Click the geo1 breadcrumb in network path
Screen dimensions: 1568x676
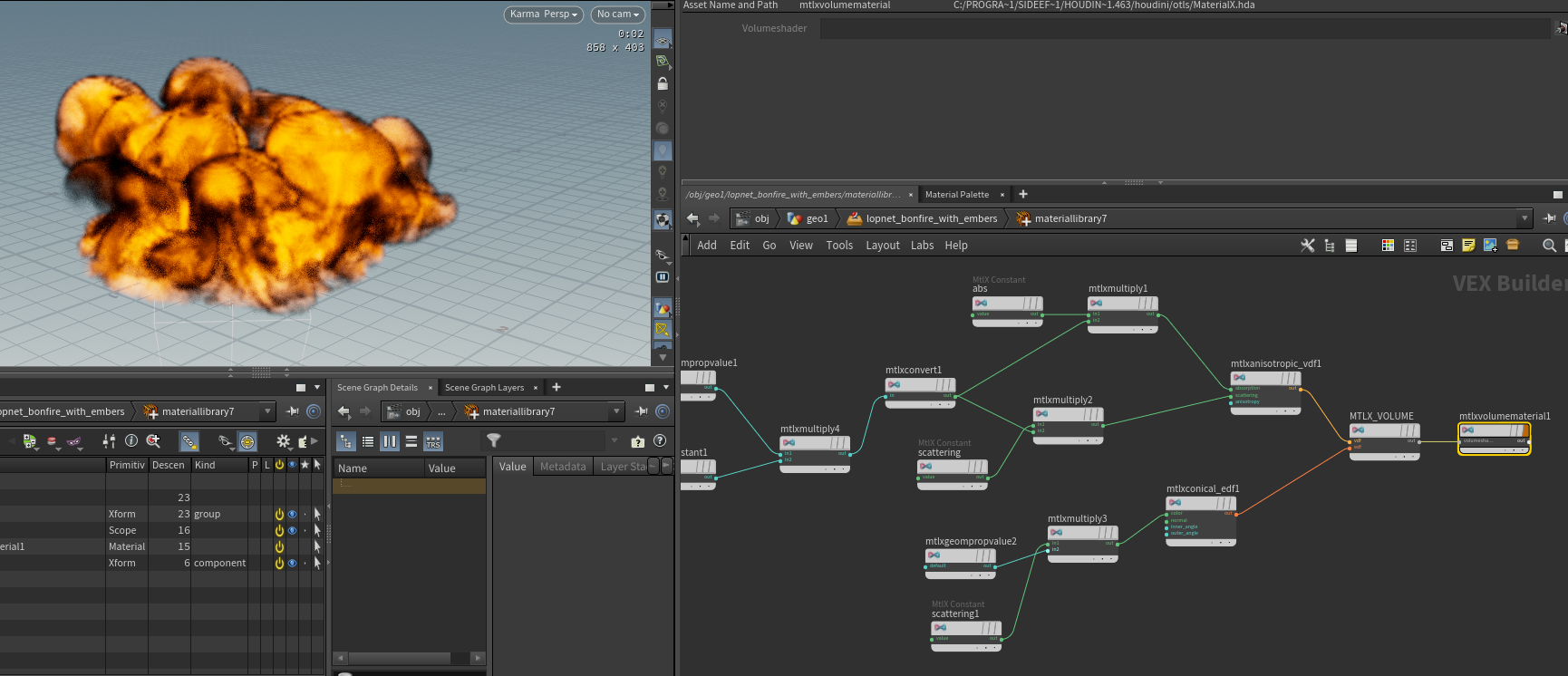pos(808,218)
